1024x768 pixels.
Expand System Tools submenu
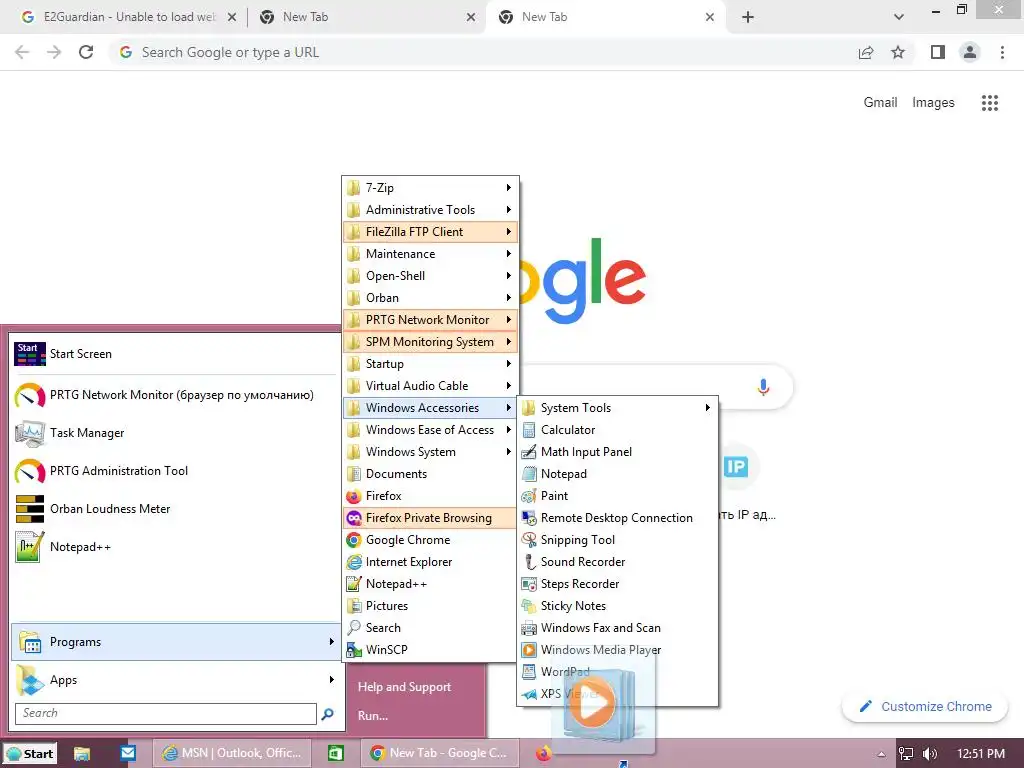(x=617, y=408)
